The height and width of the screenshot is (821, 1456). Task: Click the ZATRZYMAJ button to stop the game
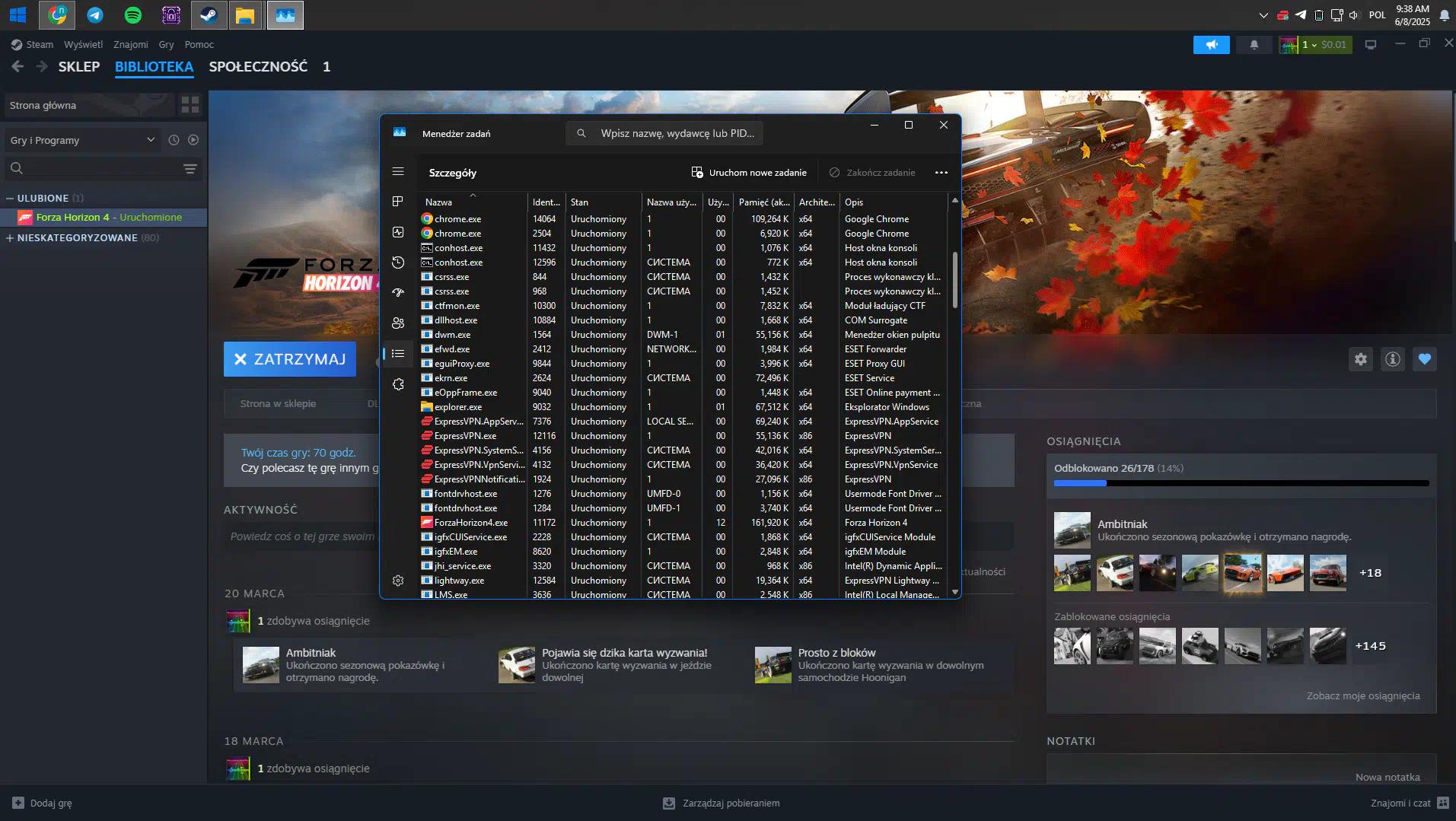pos(290,359)
